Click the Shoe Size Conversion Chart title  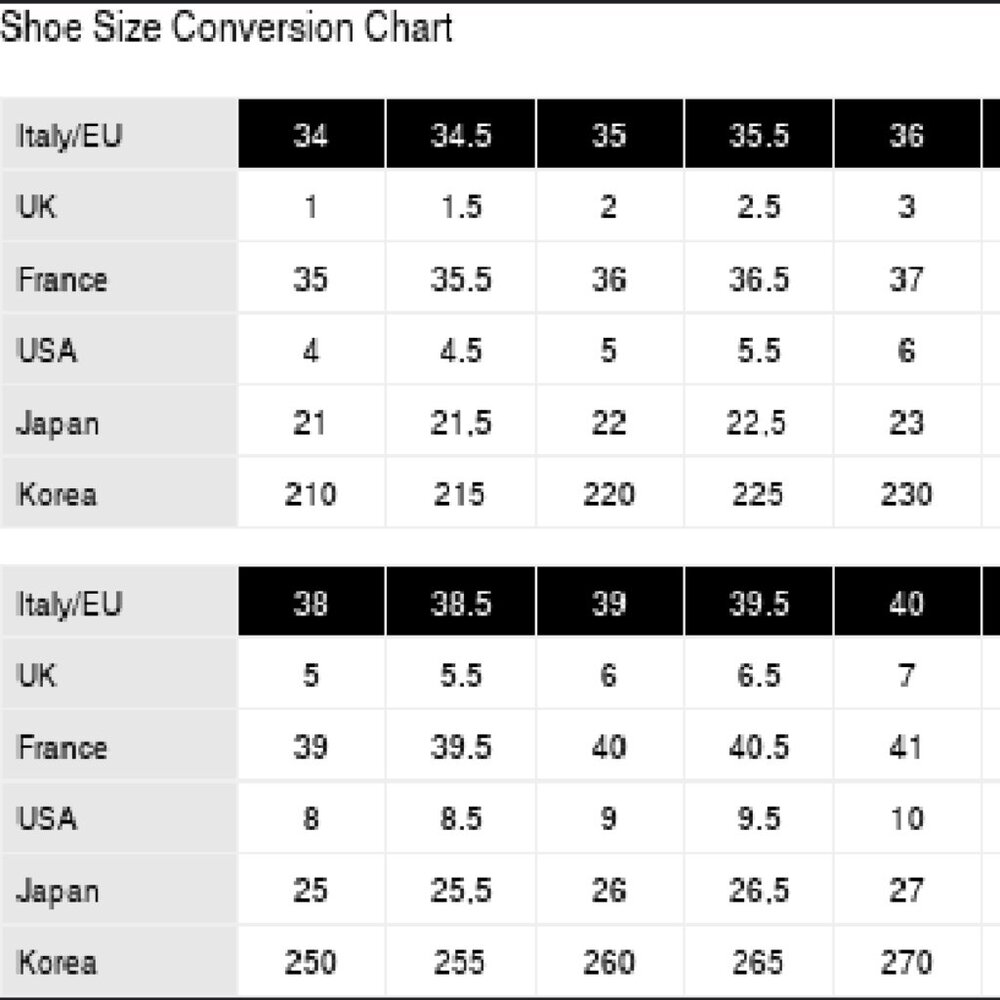point(226,27)
